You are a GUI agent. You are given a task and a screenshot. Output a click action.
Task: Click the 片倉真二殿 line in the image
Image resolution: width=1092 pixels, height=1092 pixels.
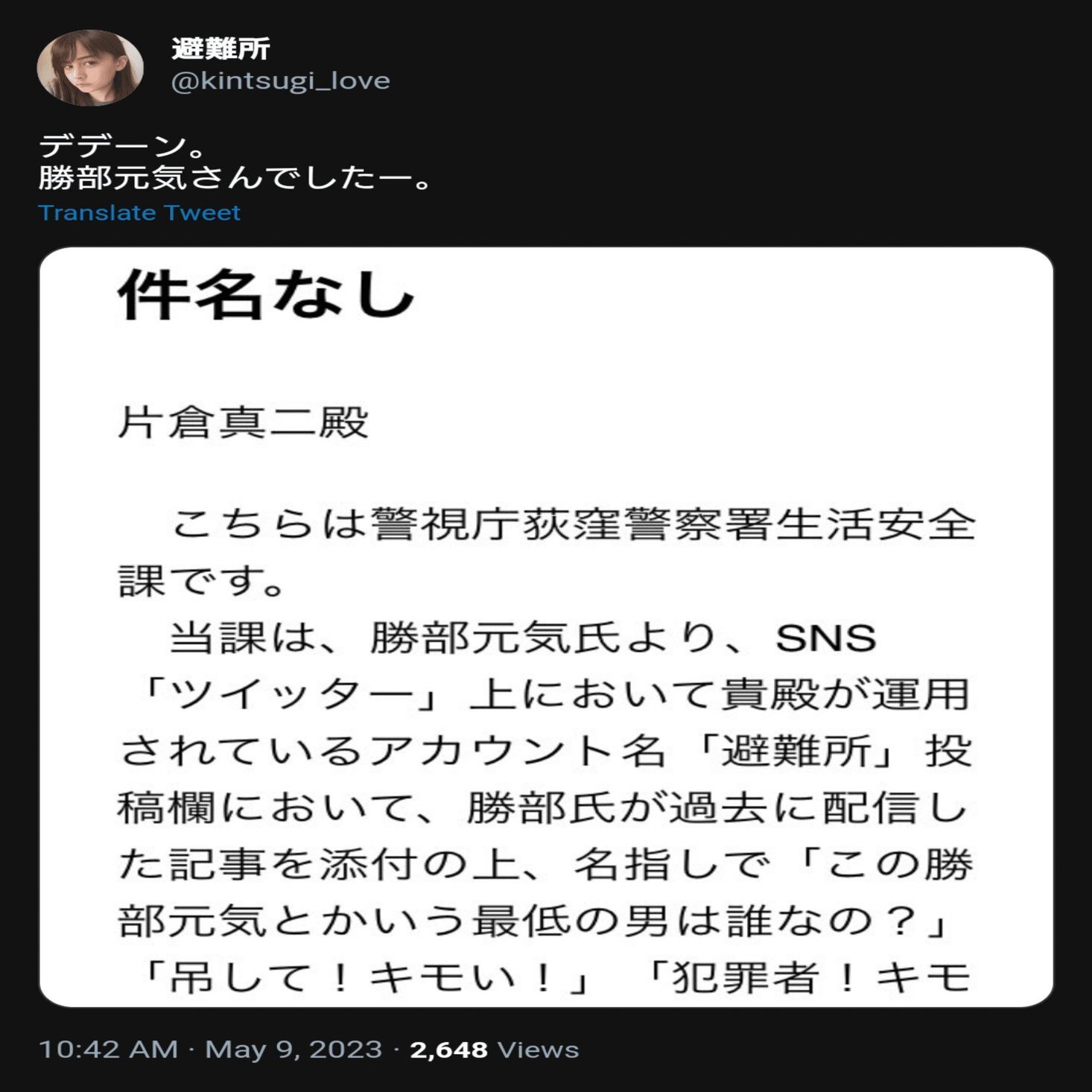pyautogui.click(x=244, y=422)
